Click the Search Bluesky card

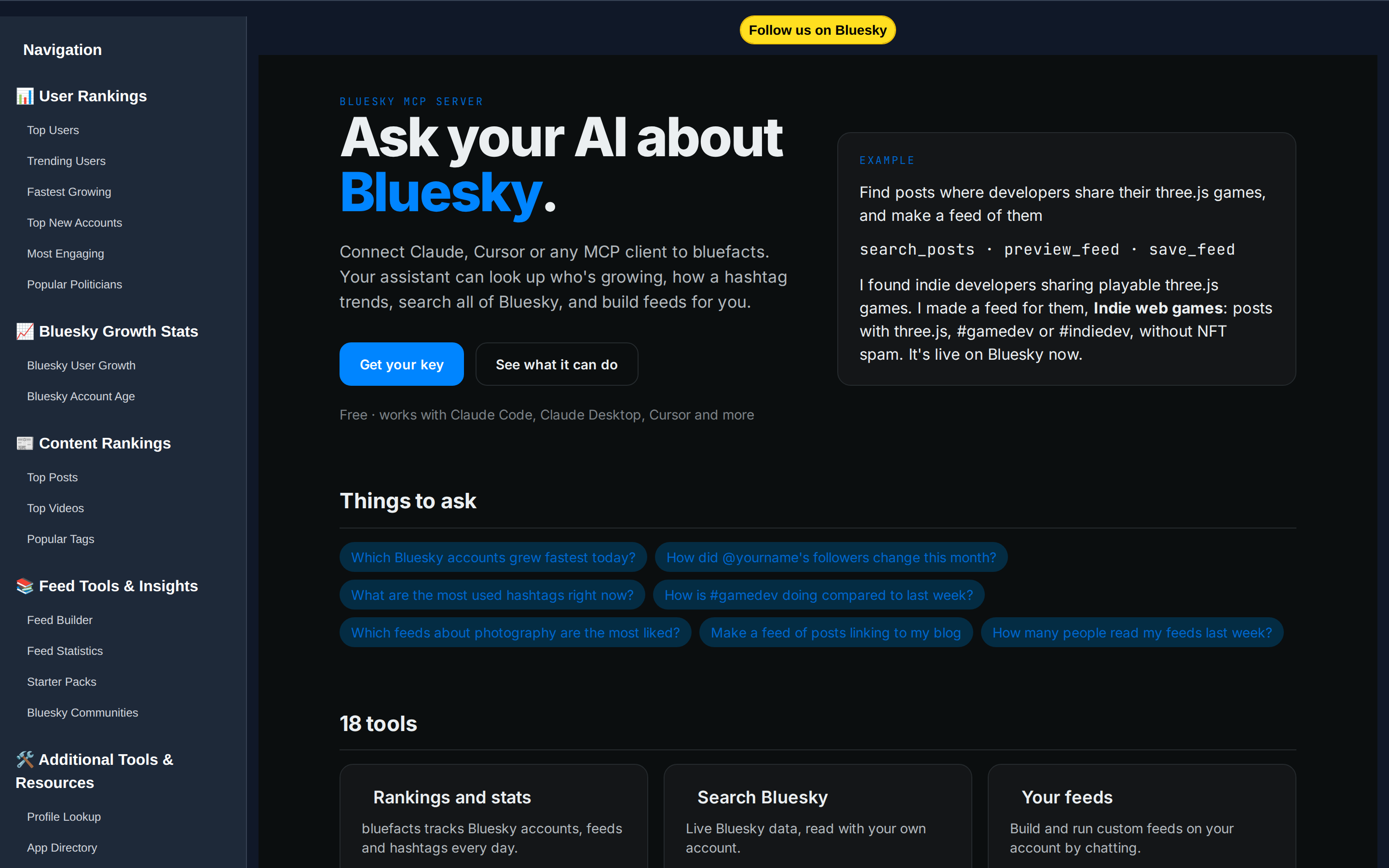pyautogui.click(x=817, y=816)
